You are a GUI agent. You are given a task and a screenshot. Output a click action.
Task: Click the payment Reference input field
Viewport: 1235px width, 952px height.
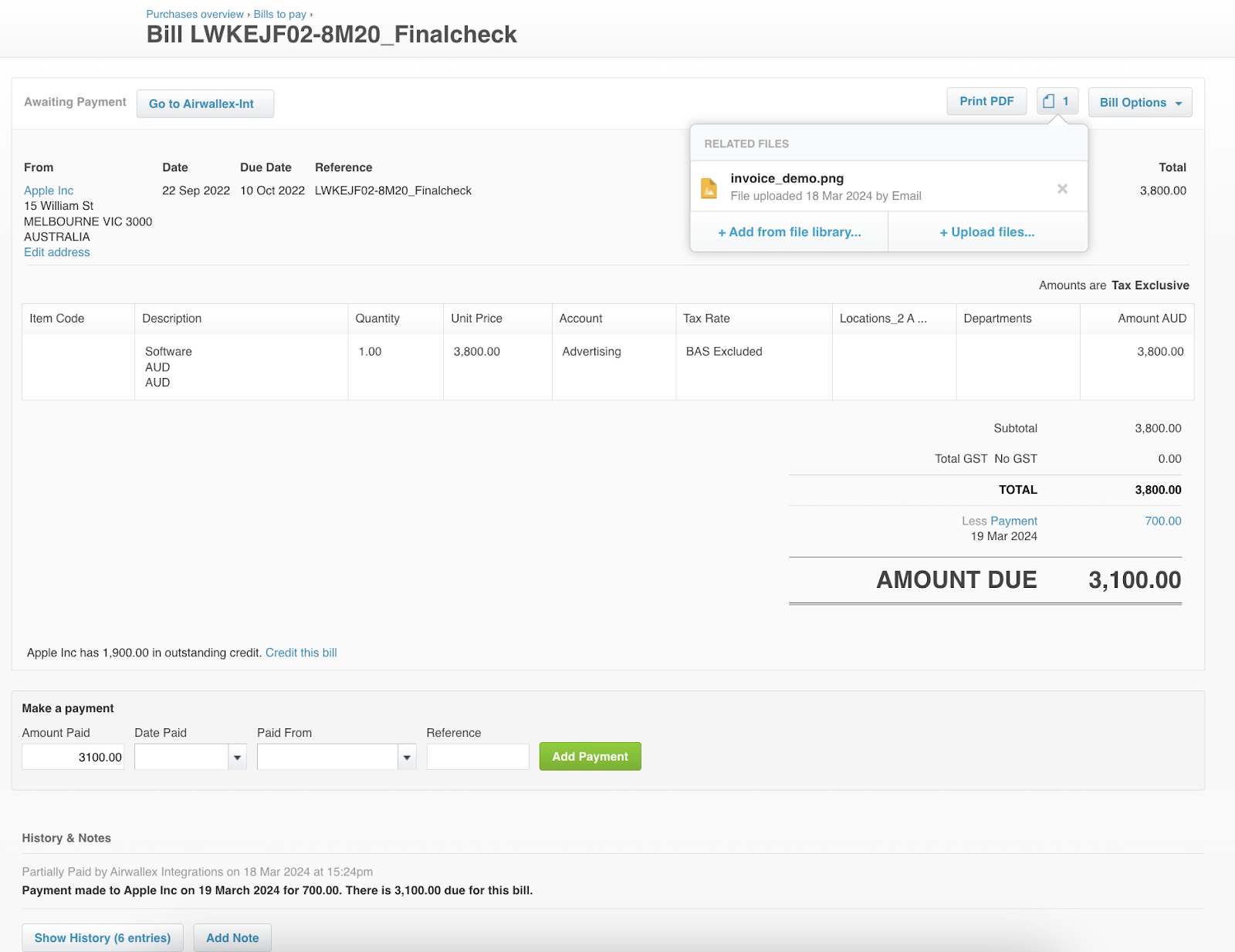tap(477, 758)
